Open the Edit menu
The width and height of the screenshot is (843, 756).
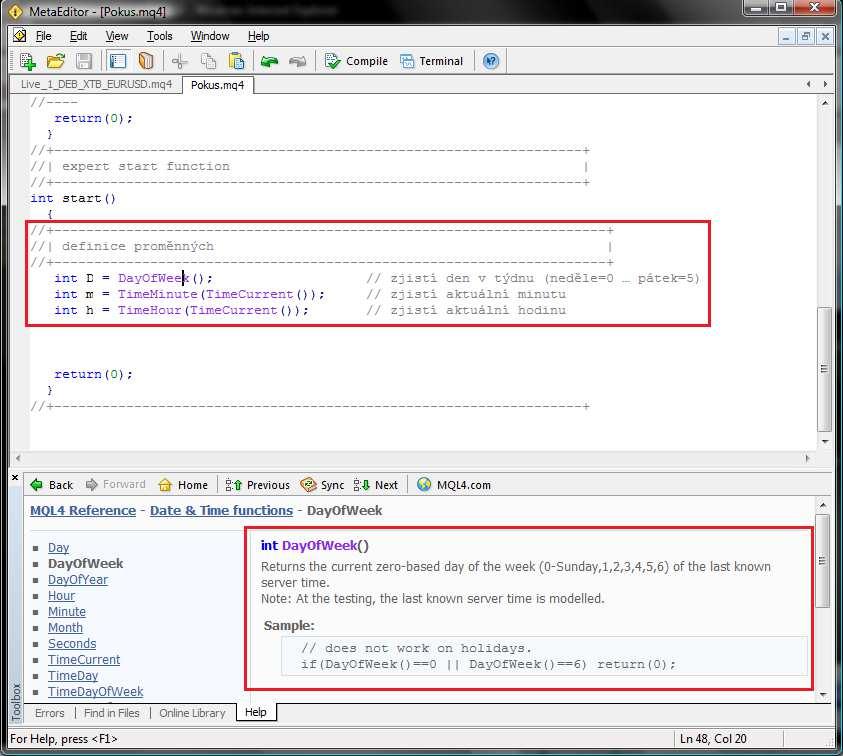pyautogui.click(x=78, y=36)
